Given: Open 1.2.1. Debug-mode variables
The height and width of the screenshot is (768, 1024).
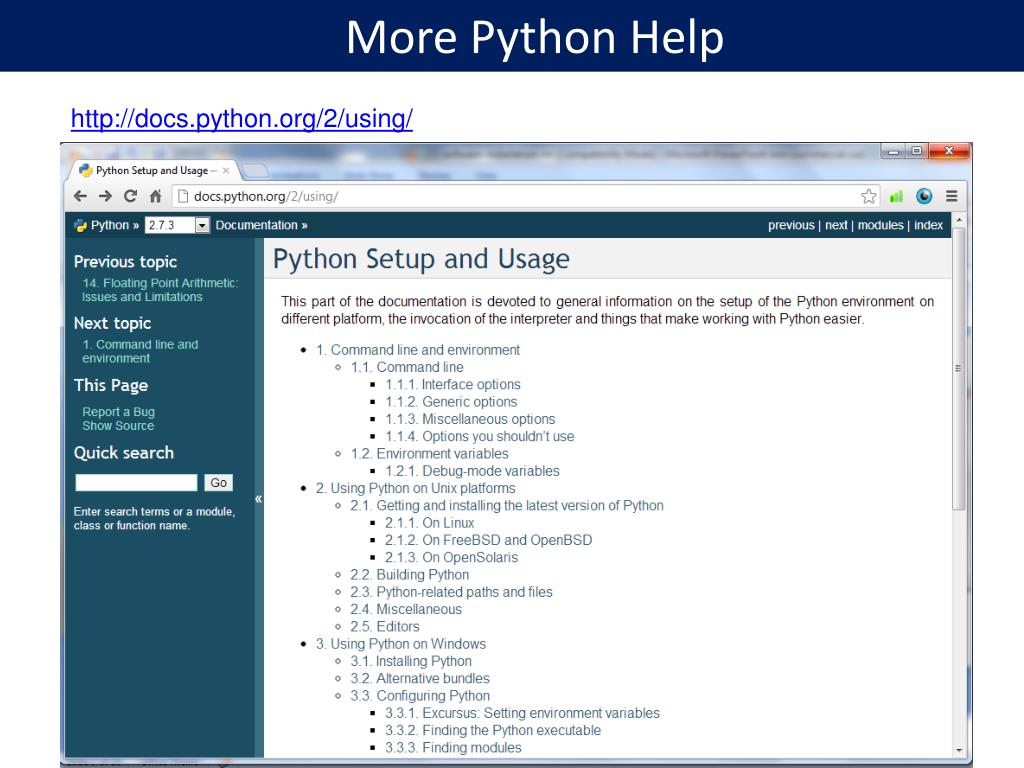Looking at the screenshot, I should click(472, 471).
